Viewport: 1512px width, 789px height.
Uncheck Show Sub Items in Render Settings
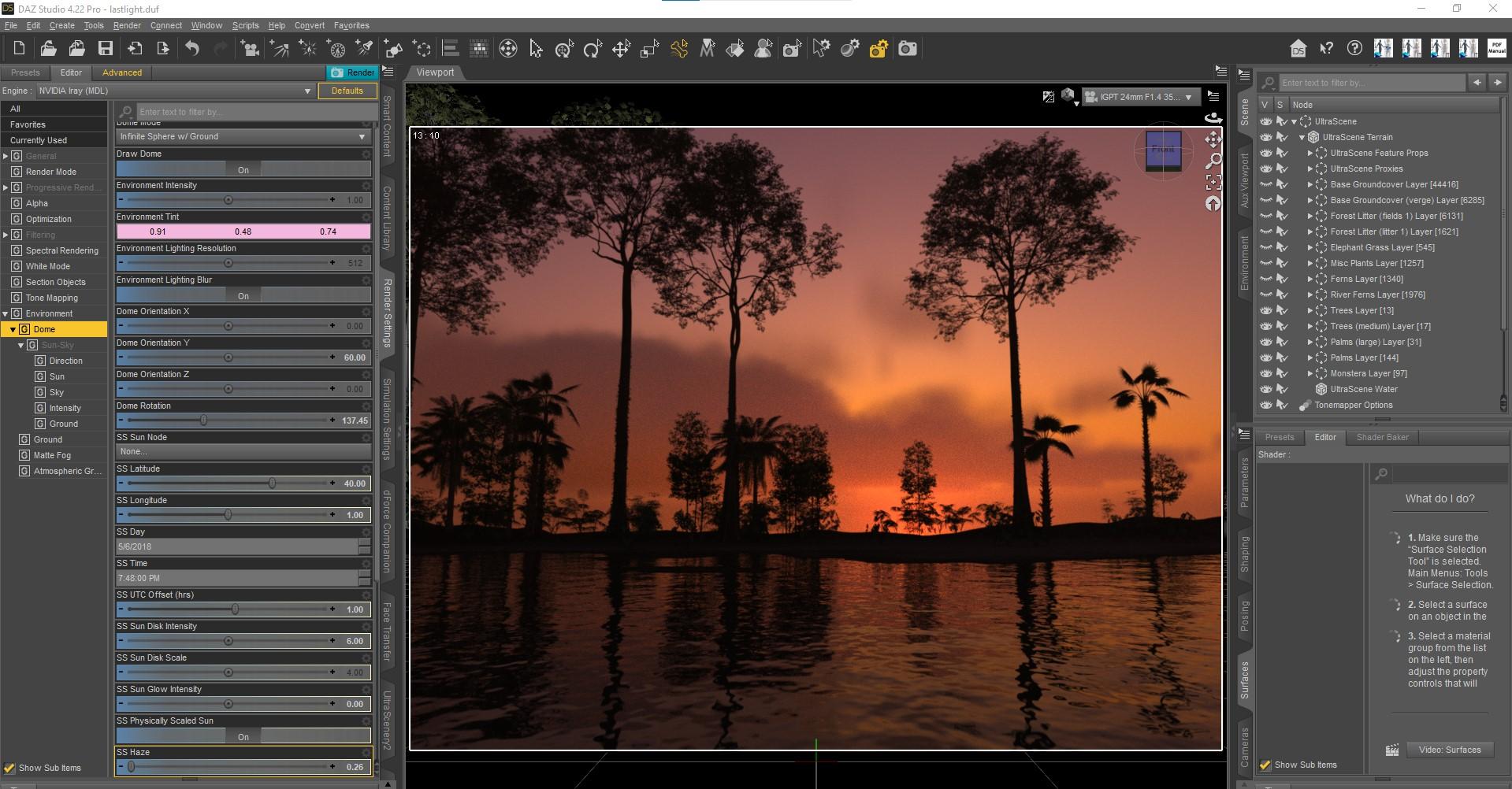9,768
